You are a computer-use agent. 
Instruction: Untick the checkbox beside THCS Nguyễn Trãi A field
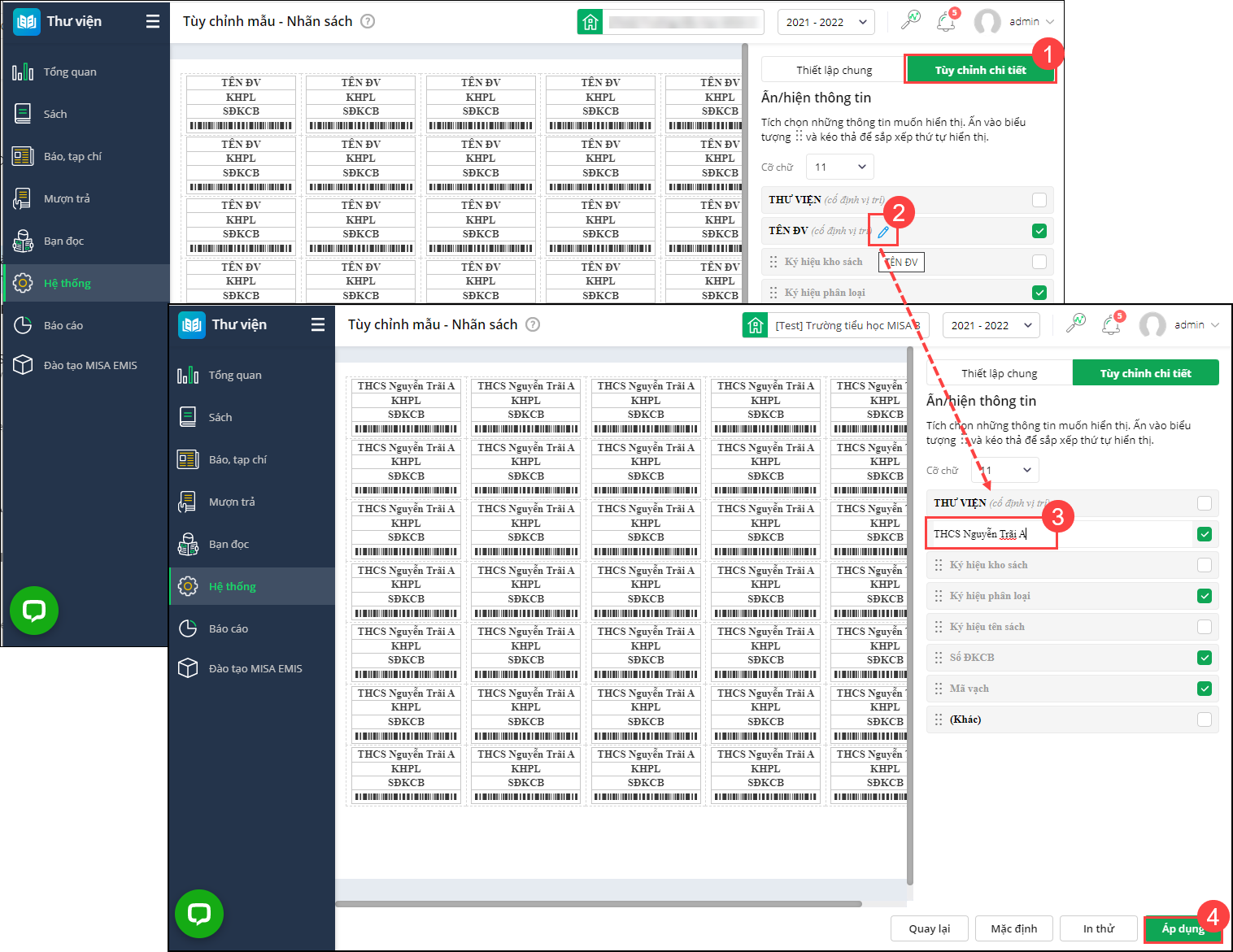[x=1205, y=534]
